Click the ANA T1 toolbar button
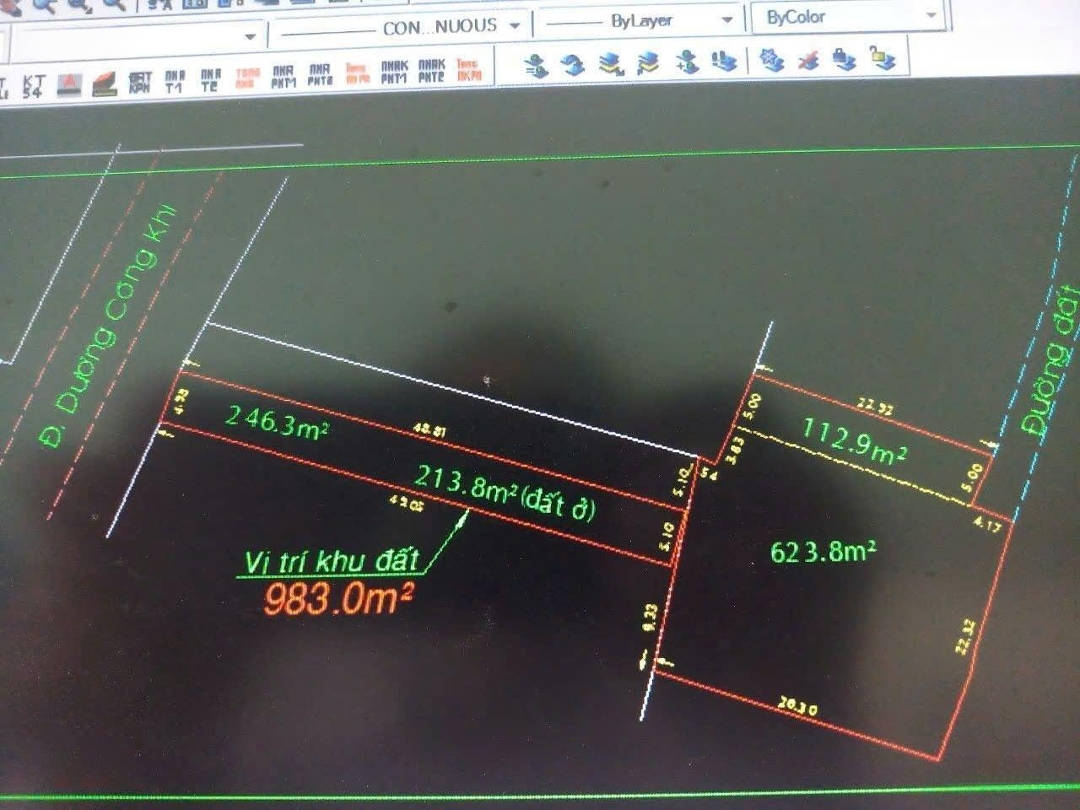 coord(175,81)
